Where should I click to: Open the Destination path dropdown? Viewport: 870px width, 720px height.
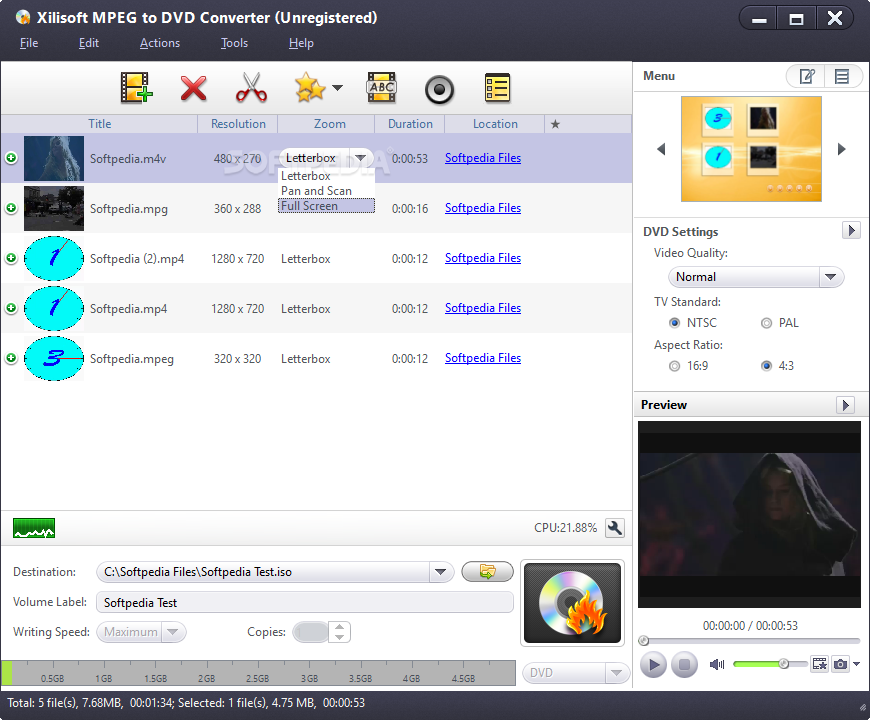pos(441,571)
